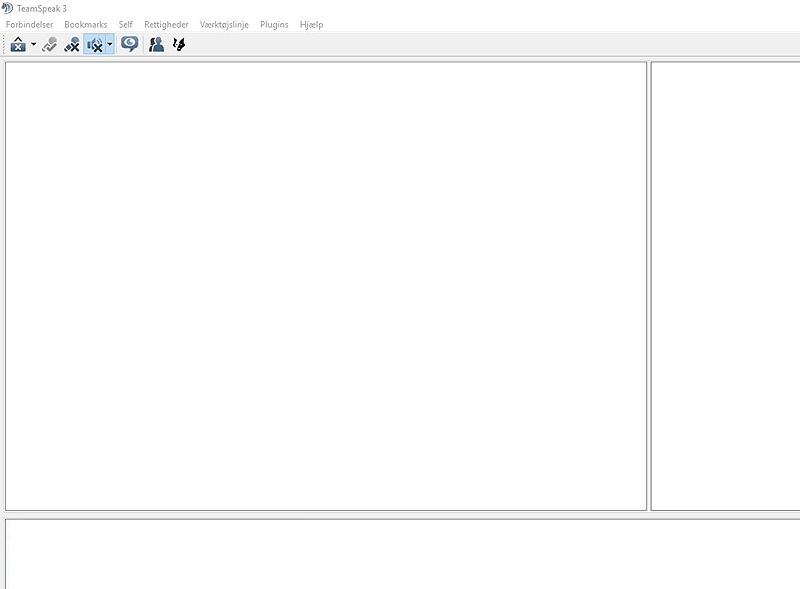Toggle the mute microphone icon
Screen dimensions: 800x589
tap(72, 44)
